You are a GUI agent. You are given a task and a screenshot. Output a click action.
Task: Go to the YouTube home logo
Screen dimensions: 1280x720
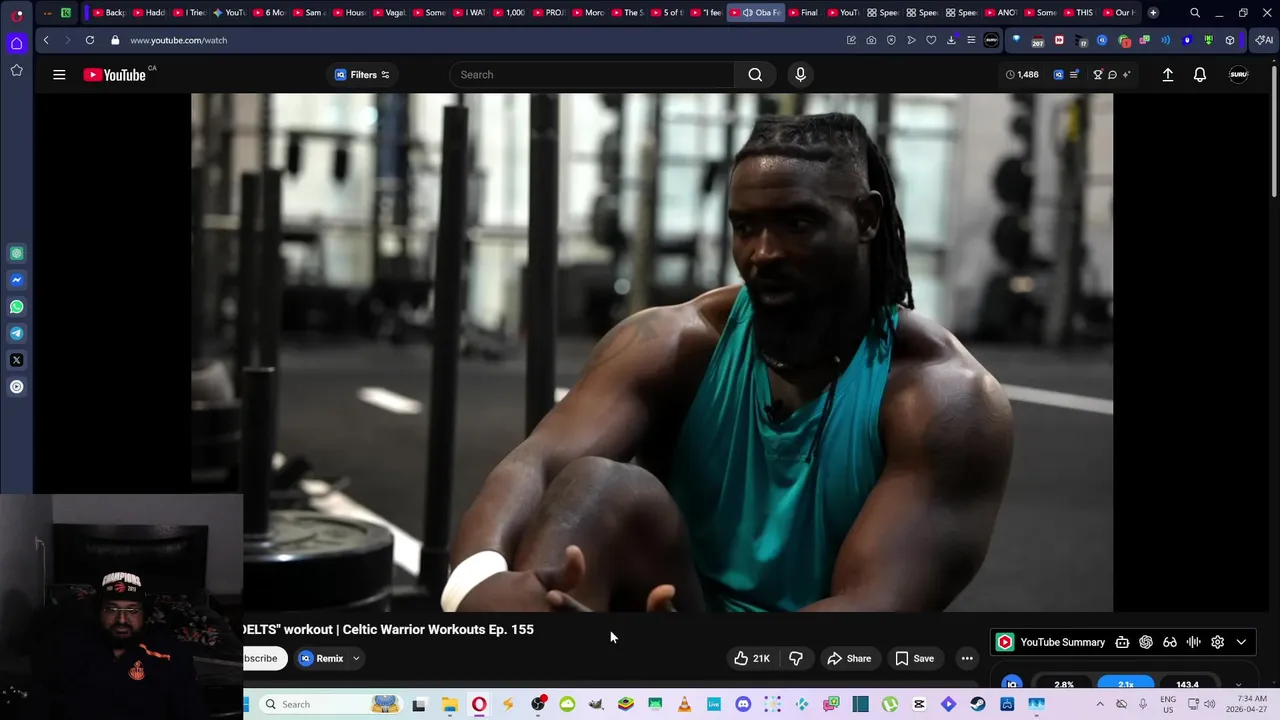[x=115, y=75]
